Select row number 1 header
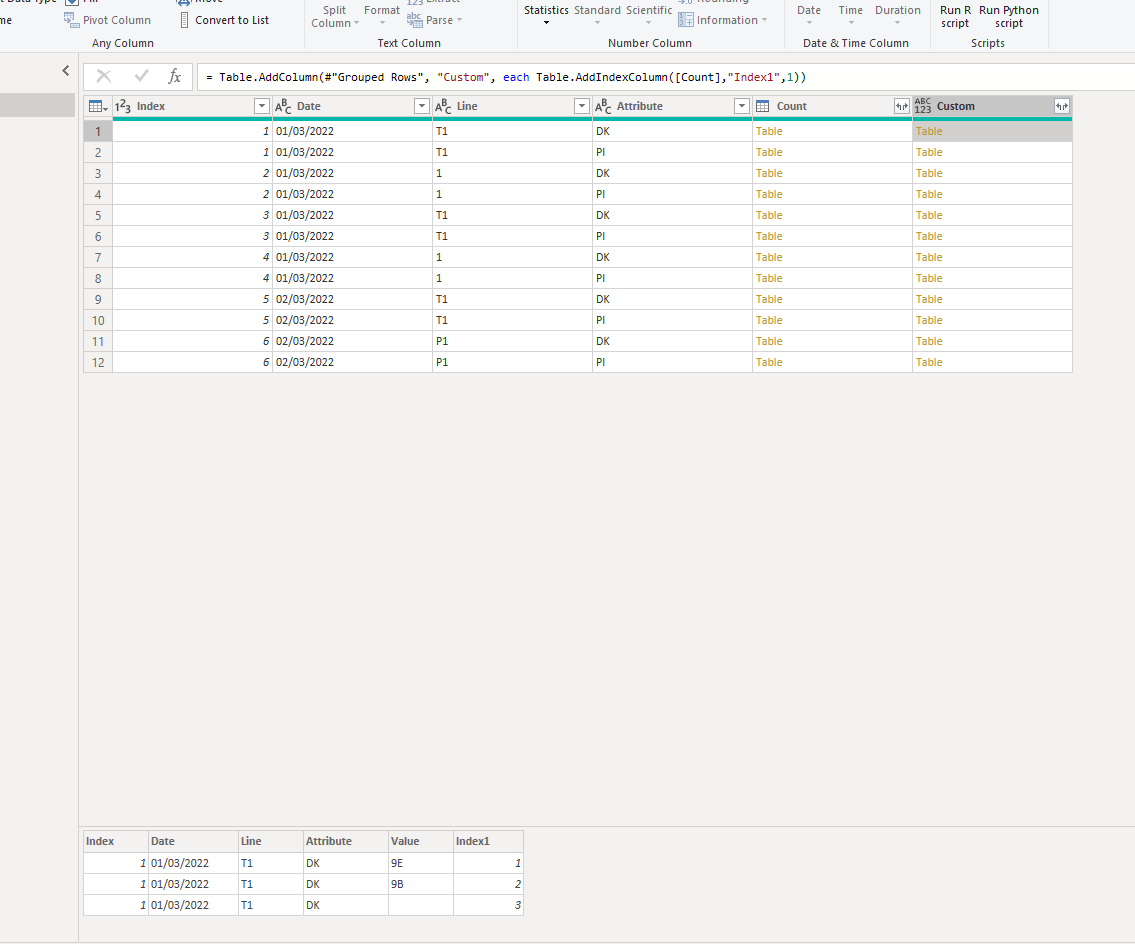This screenshot has height=944, width=1135. [x=98, y=132]
